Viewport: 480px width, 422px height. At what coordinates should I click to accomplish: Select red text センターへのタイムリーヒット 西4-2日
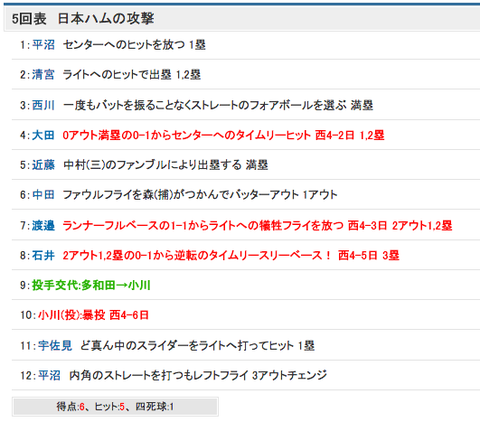pos(263,135)
